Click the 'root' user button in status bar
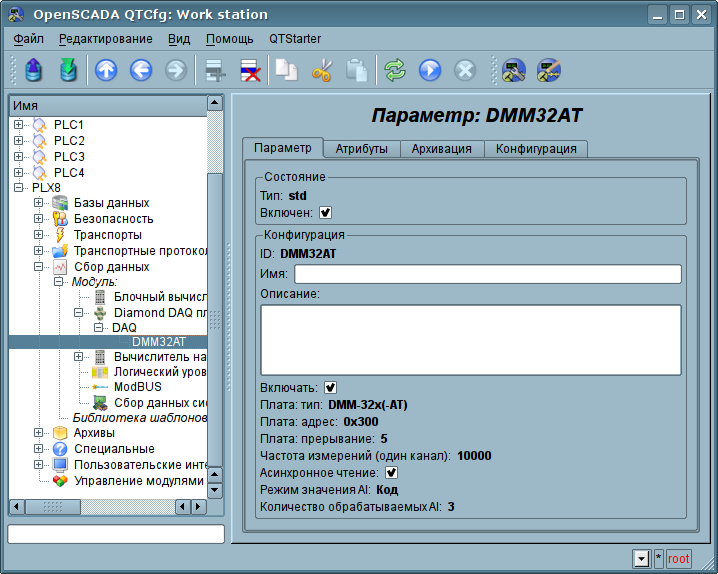Viewport: 718px width, 574px height. [x=679, y=559]
